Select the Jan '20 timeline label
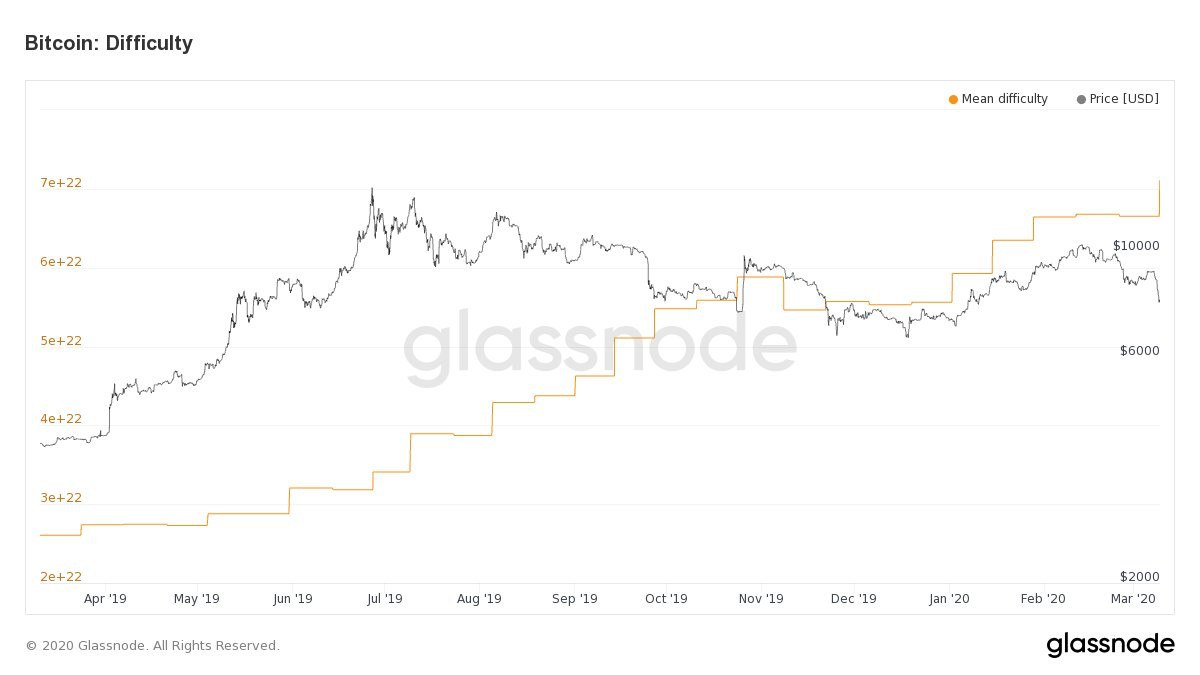Image resolution: width=1200 pixels, height=675 pixels. (x=949, y=599)
